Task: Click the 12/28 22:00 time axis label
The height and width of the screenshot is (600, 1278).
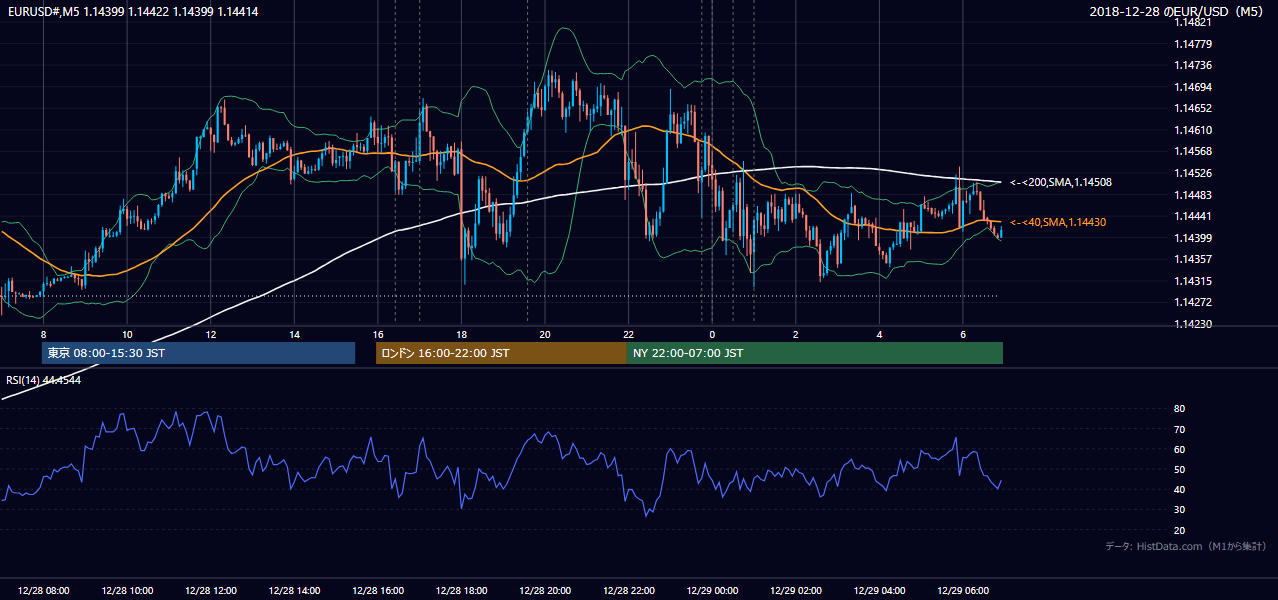Action: pos(629,591)
